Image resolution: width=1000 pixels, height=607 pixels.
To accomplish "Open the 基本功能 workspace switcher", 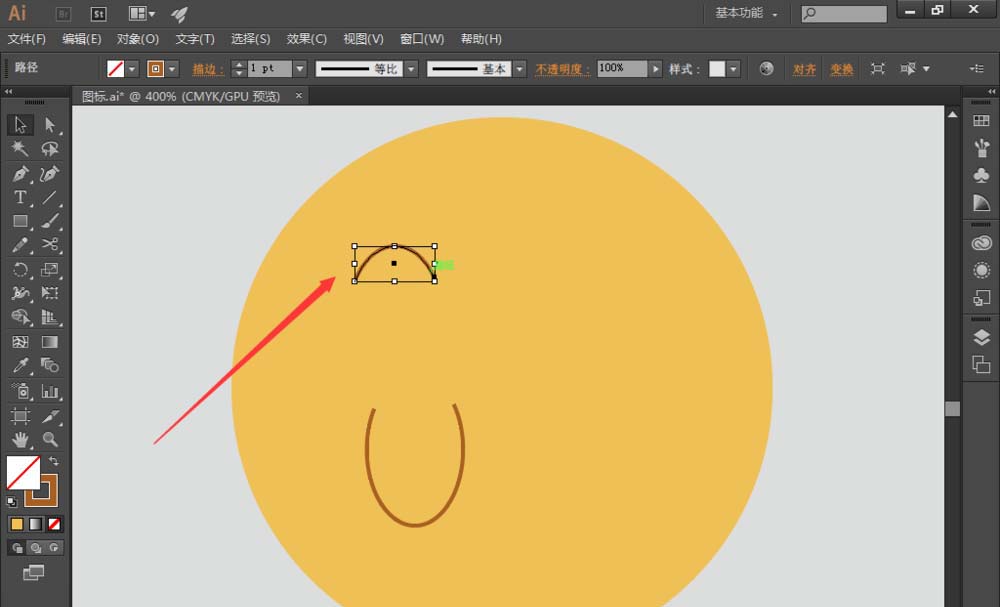I will point(746,13).
